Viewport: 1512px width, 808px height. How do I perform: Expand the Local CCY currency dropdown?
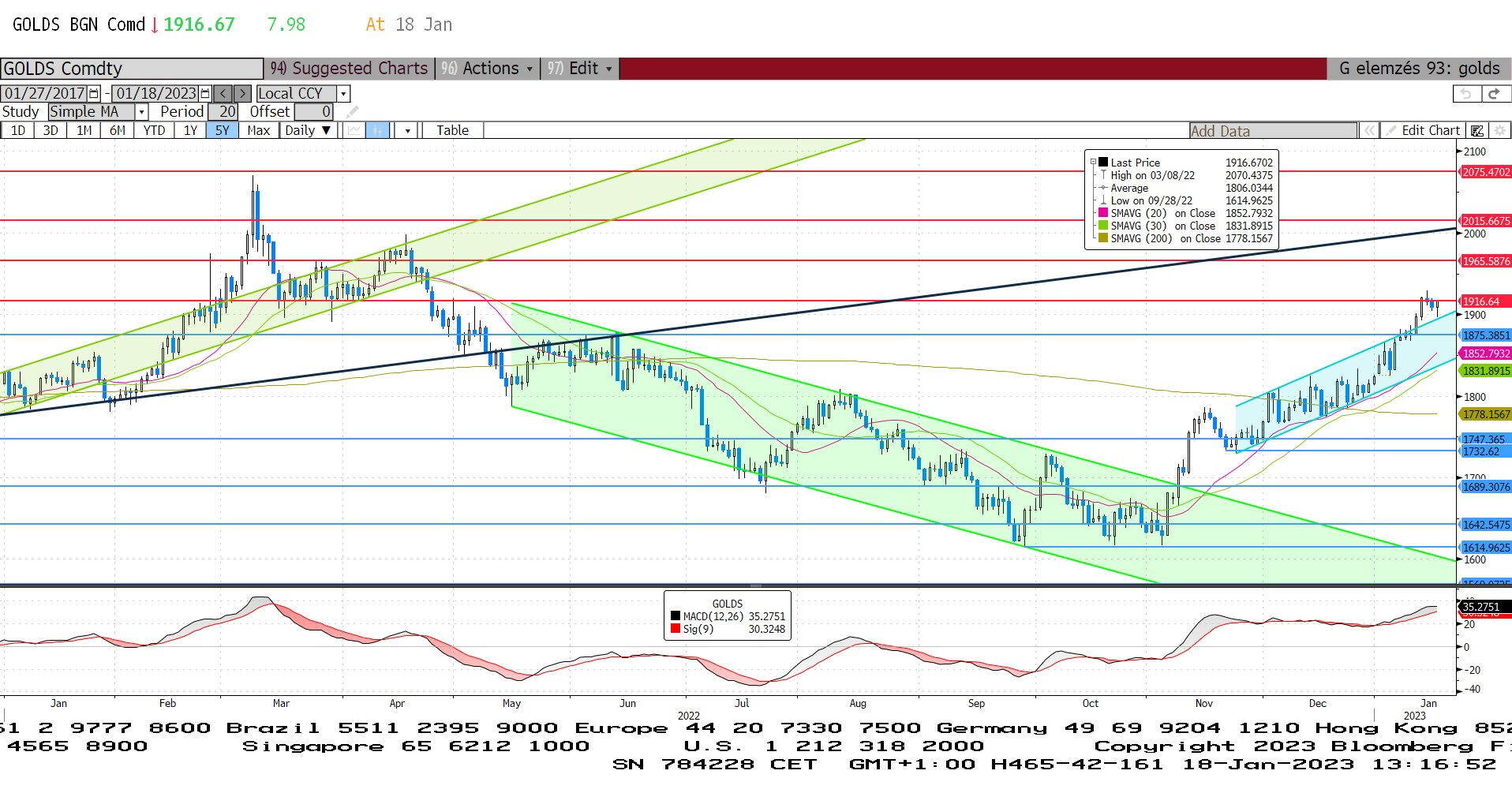(343, 93)
